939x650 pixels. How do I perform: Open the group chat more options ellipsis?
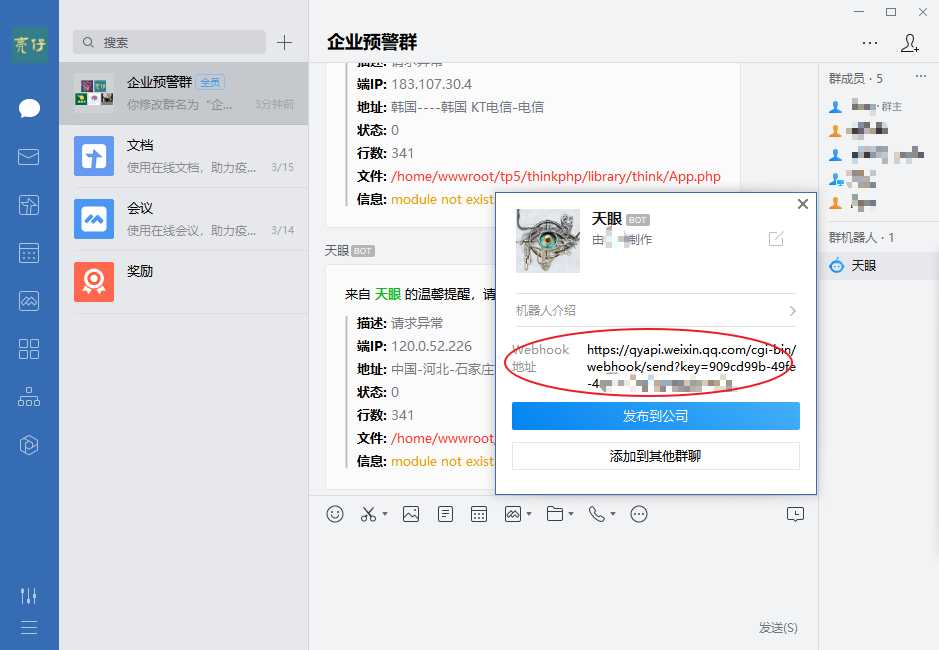point(871,42)
